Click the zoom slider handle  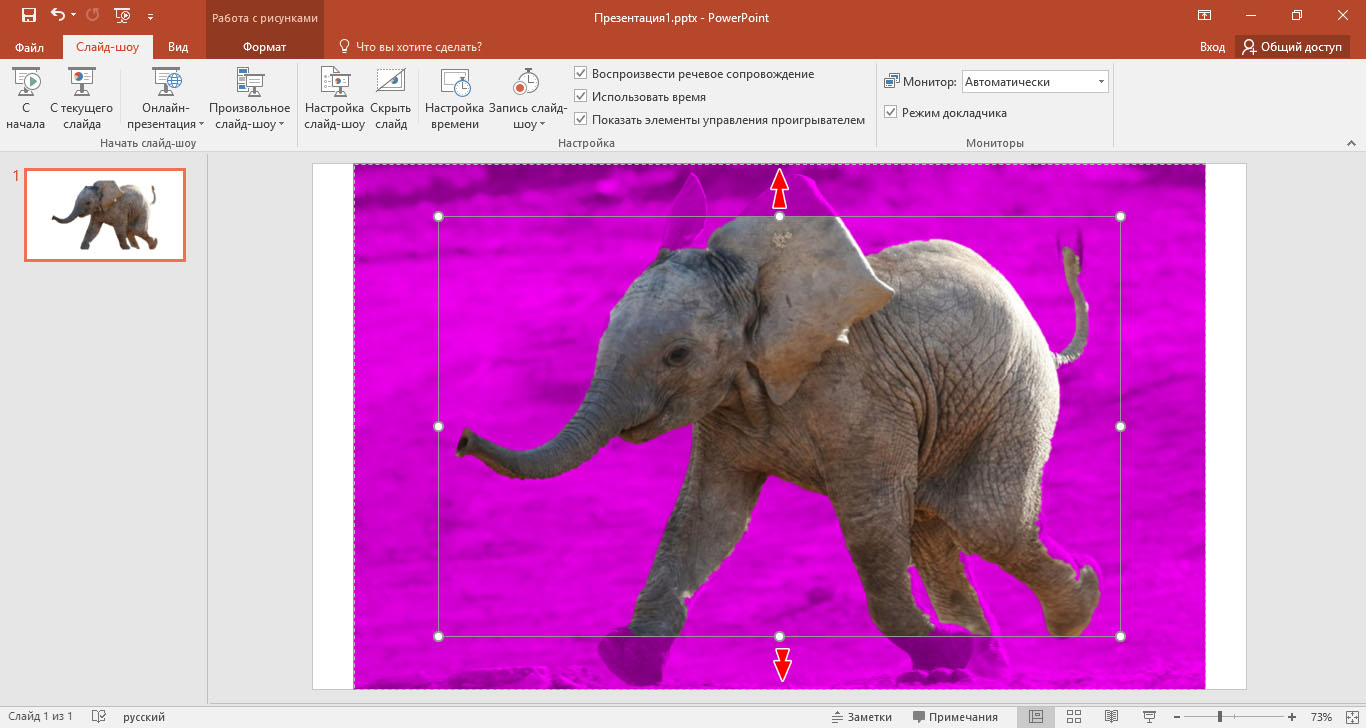[1219, 717]
